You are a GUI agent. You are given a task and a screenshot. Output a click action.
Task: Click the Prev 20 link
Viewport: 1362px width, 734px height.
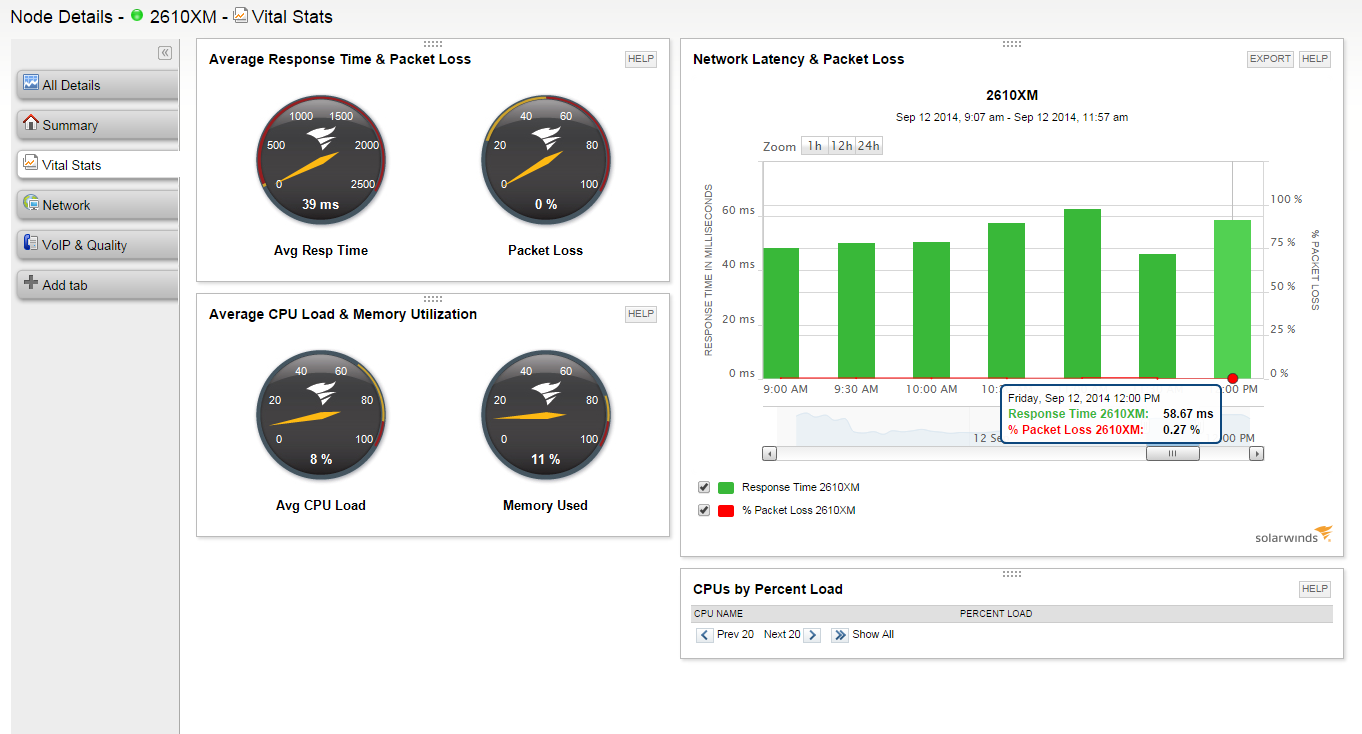coord(735,635)
